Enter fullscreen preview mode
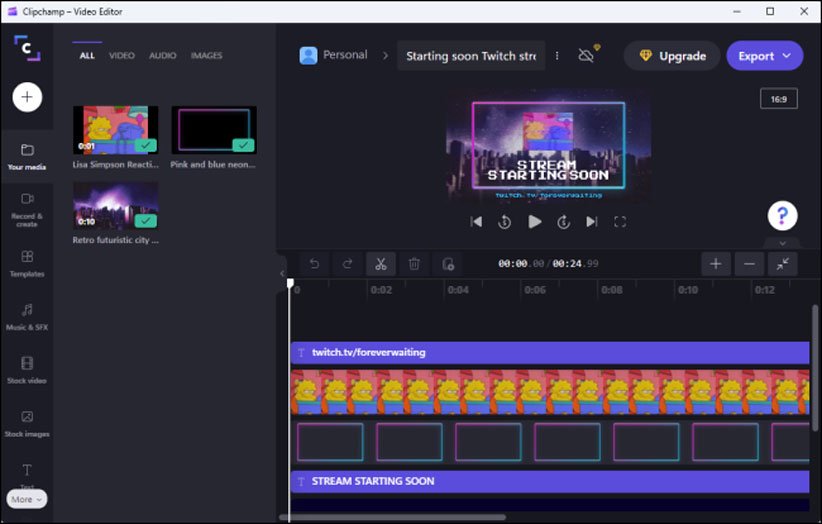The height and width of the screenshot is (524, 822). [x=620, y=222]
